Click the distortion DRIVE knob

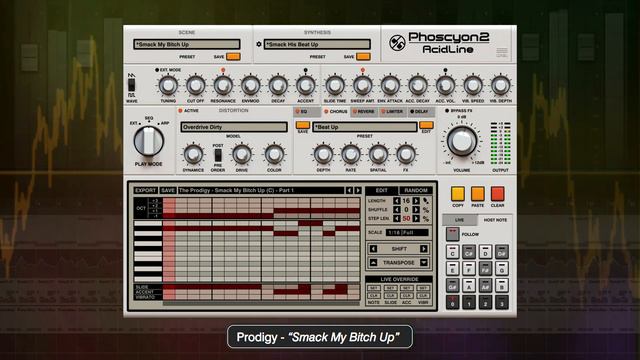[x=242, y=155]
